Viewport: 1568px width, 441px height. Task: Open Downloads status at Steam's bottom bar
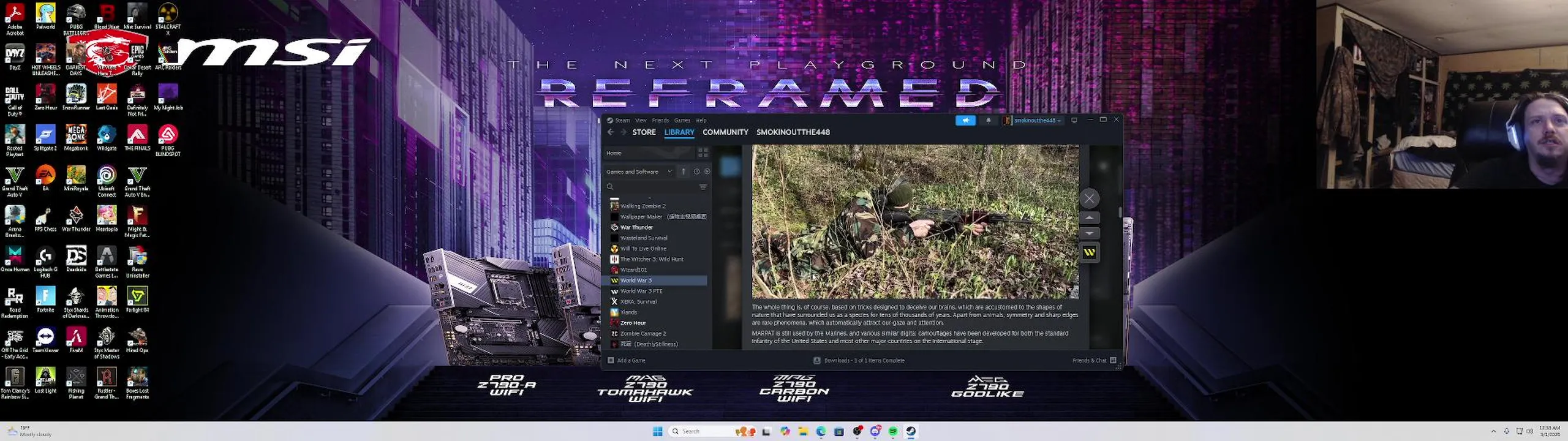859,361
